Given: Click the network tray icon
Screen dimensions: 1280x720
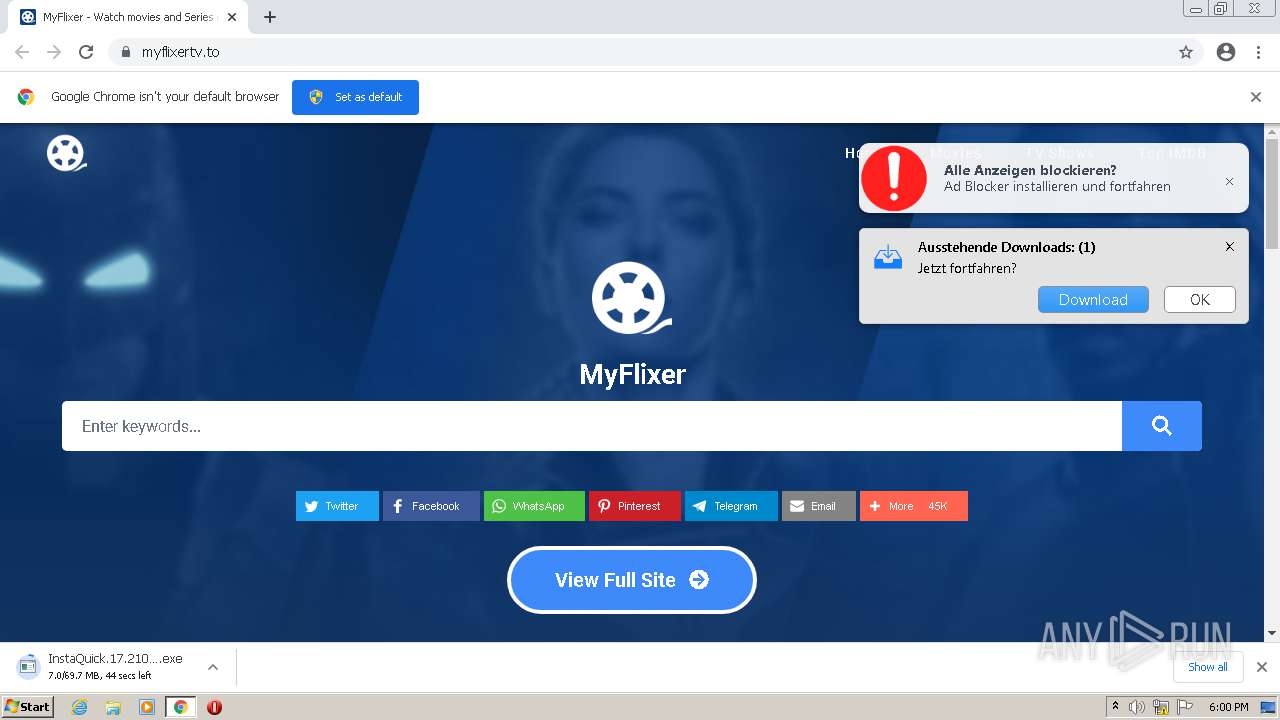Looking at the screenshot, I should [x=1161, y=707].
